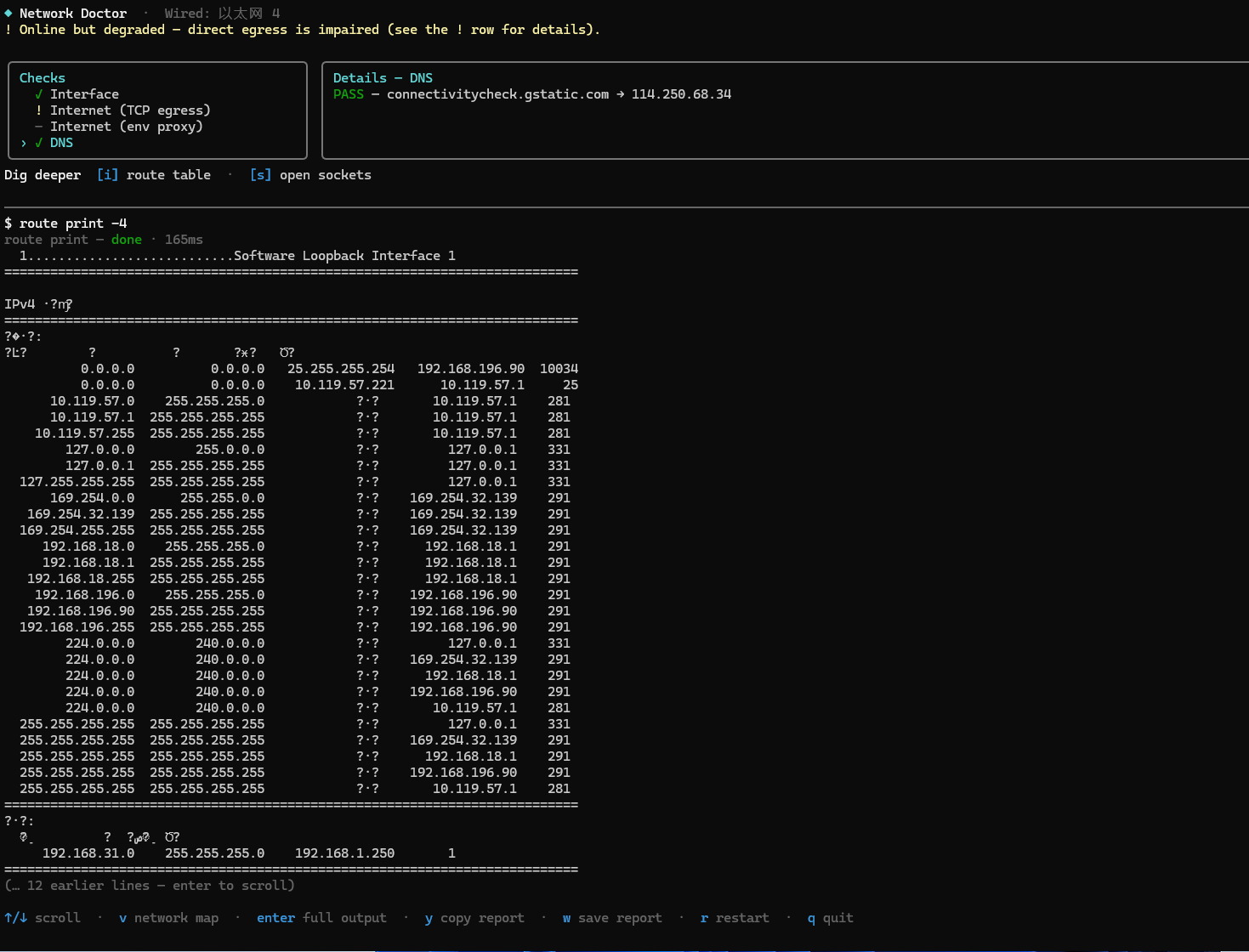The width and height of the screenshot is (1249, 952).
Task: Click the warning mark beside TCP egress
Action: 39,110
